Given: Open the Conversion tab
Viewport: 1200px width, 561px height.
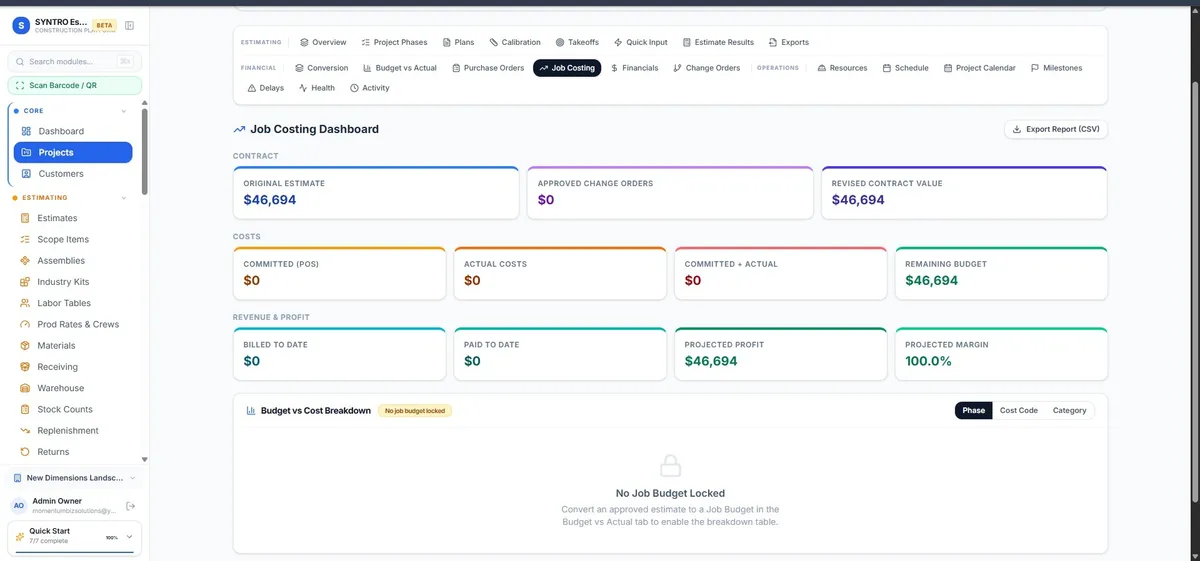Looking at the screenshot, I should coord(322,68).
